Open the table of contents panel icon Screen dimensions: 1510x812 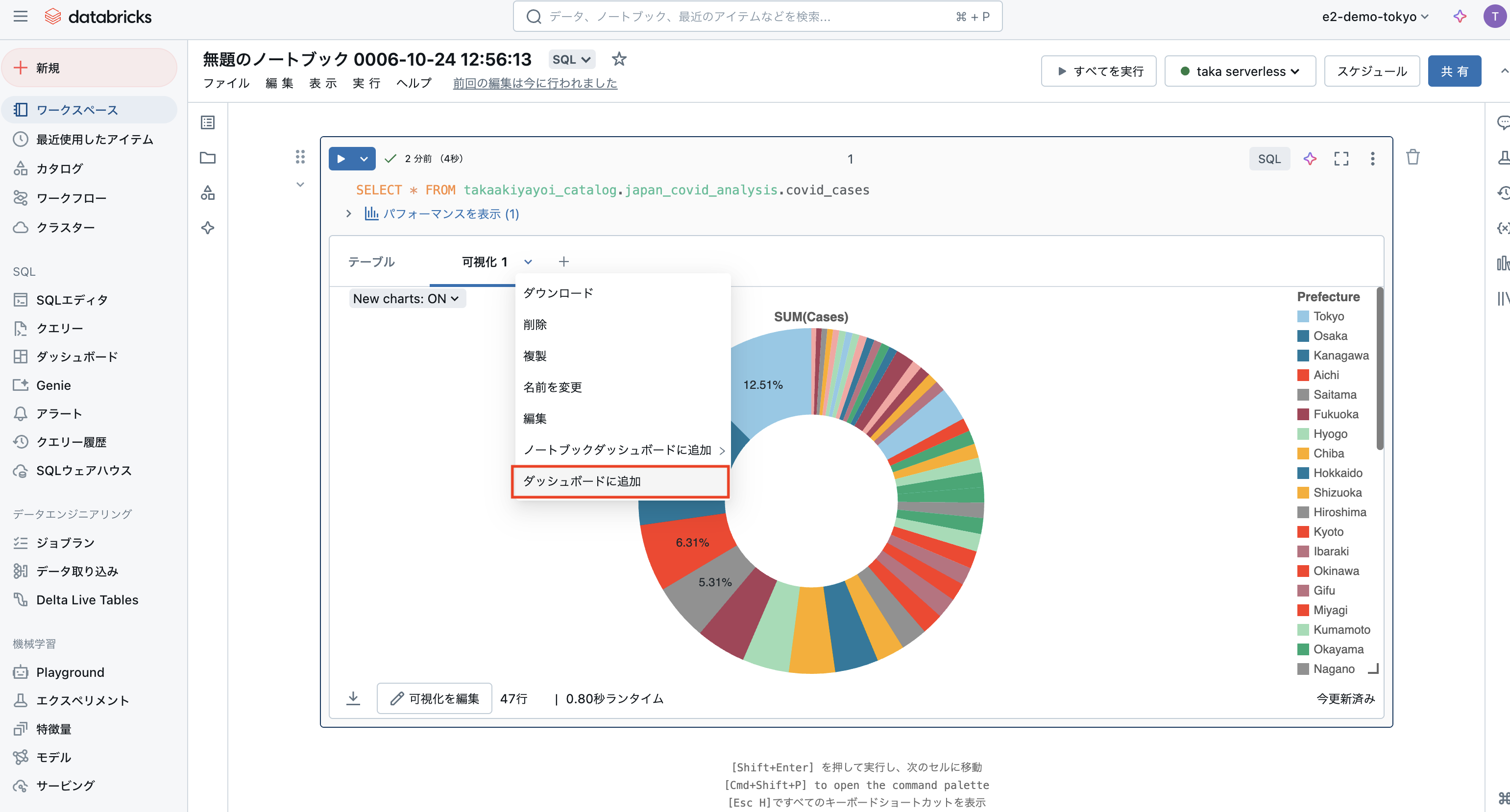pos(208,122)
